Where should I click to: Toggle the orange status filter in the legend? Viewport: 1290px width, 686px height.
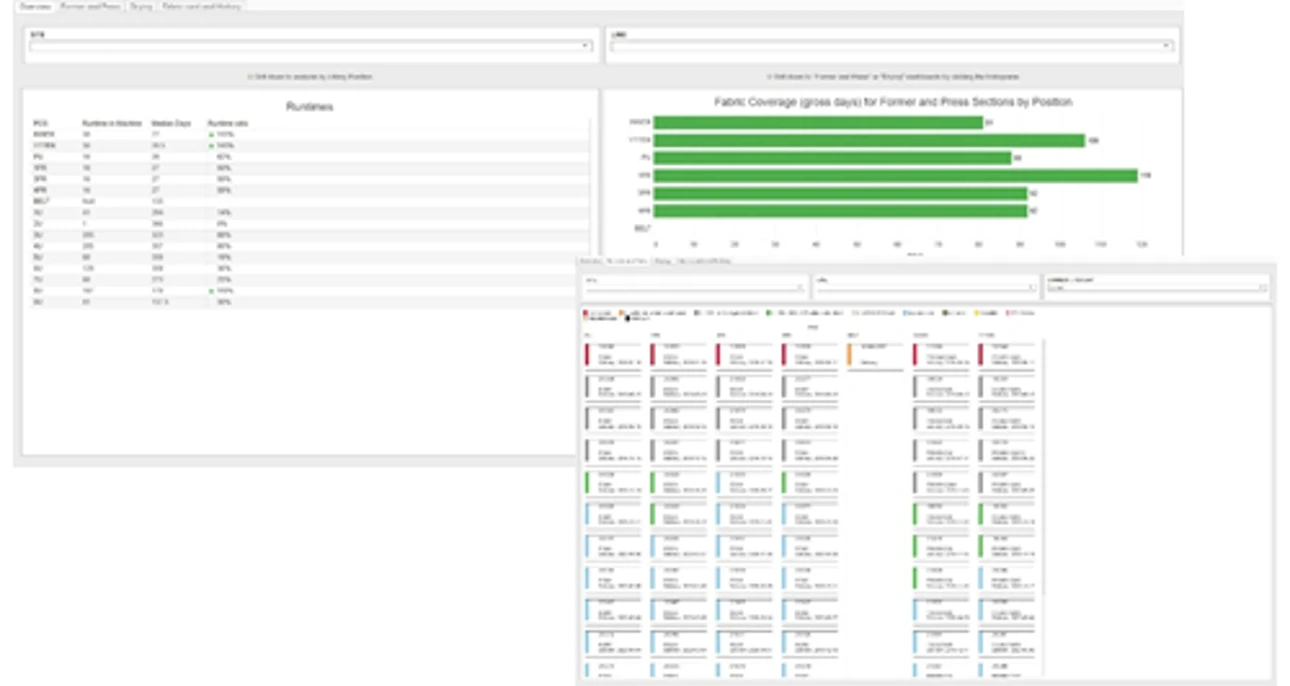[x=621, y=313]
